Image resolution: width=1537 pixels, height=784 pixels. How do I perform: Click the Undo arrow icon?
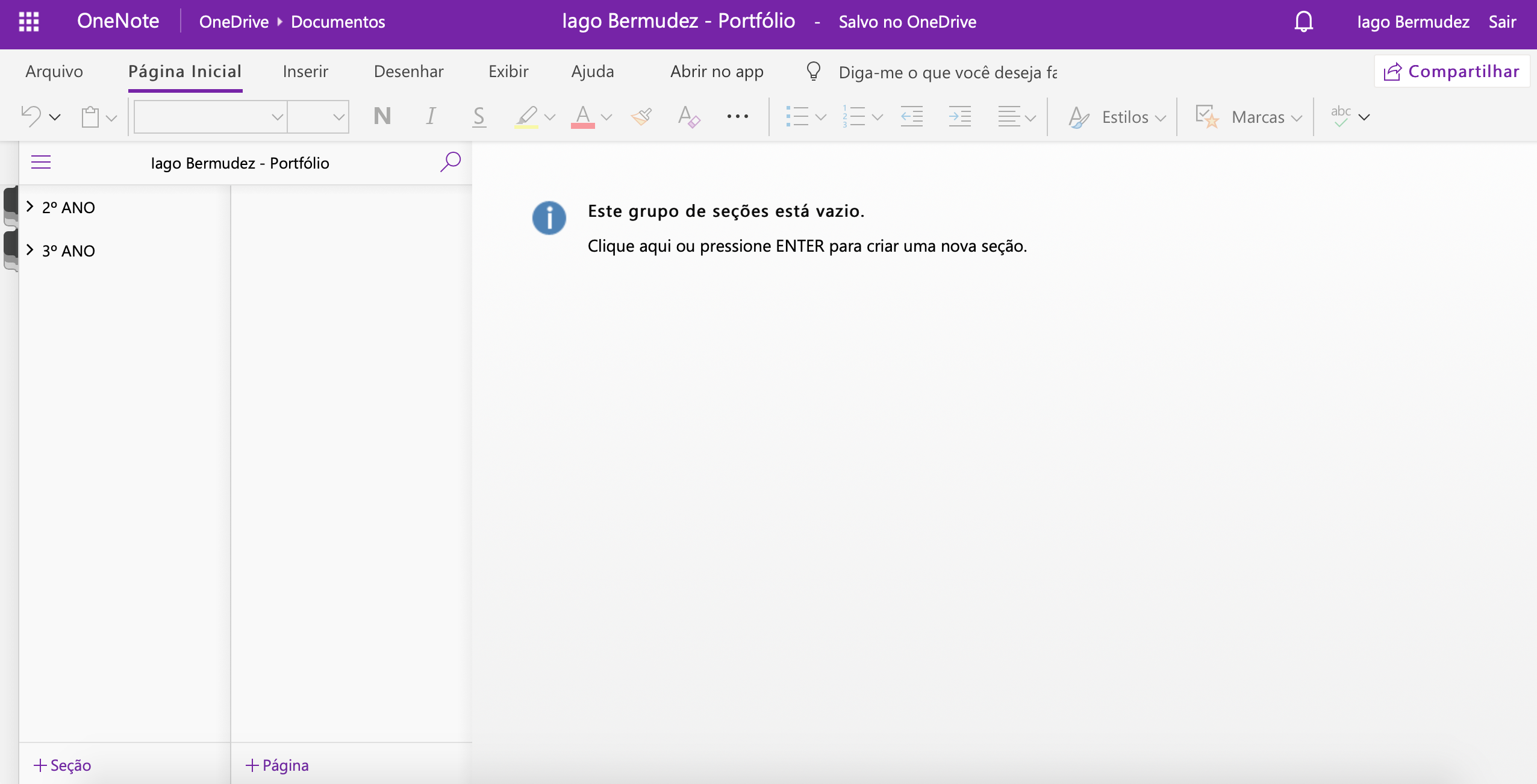31,116
